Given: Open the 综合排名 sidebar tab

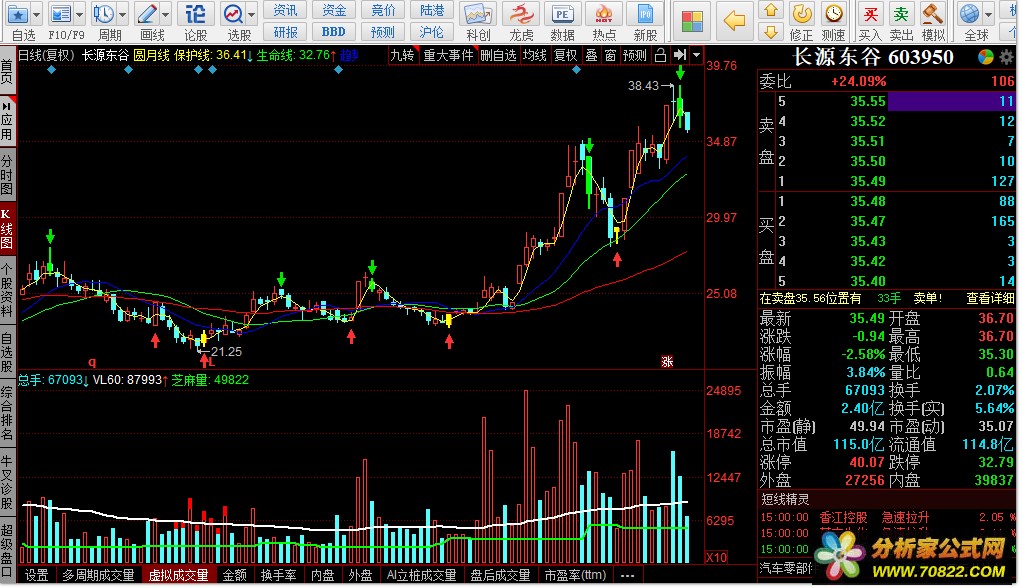Looking at the screenshot, I should click(7, 414).
